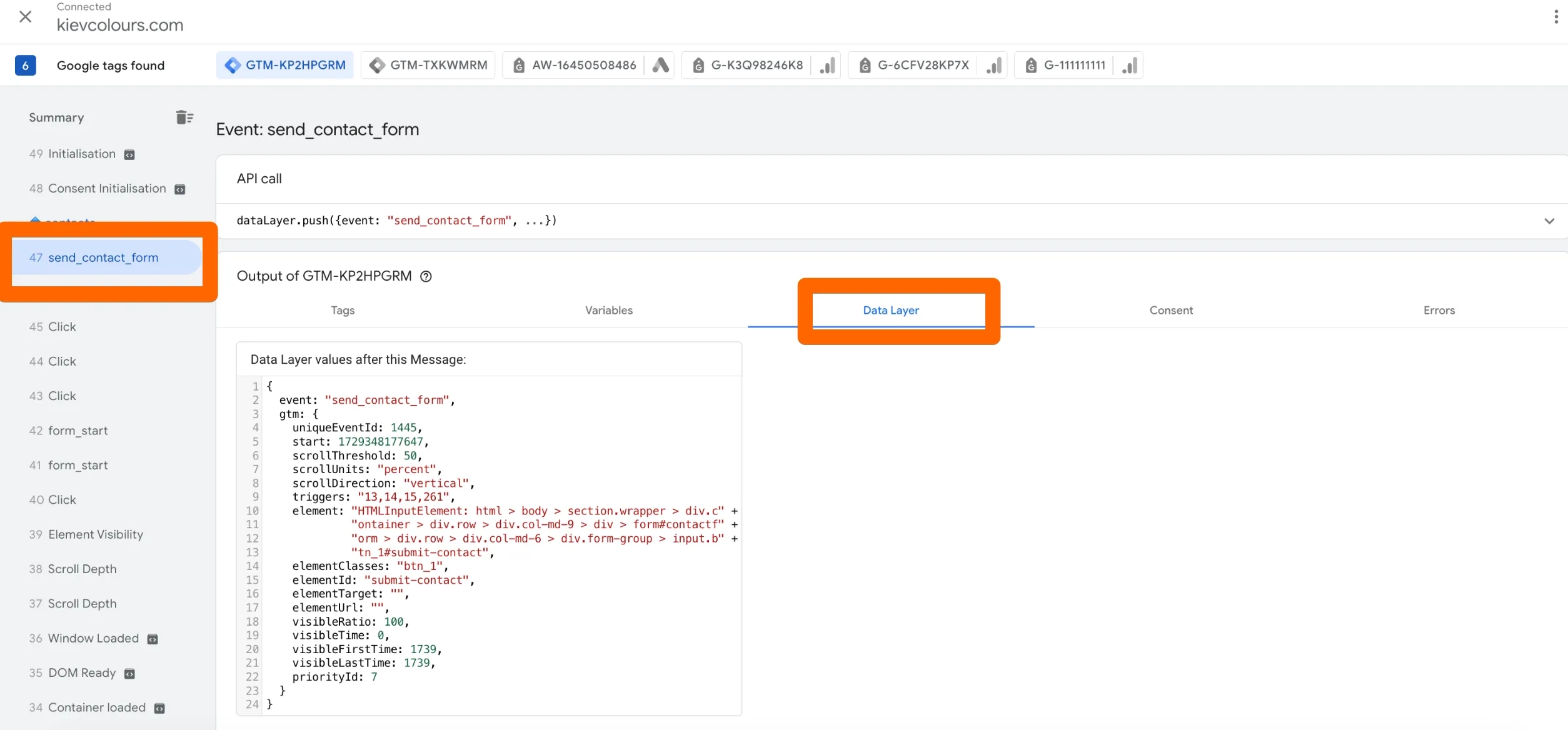Select event 34 Container loaded
This screenshot has height=730, width=1568.
[87, 707]
